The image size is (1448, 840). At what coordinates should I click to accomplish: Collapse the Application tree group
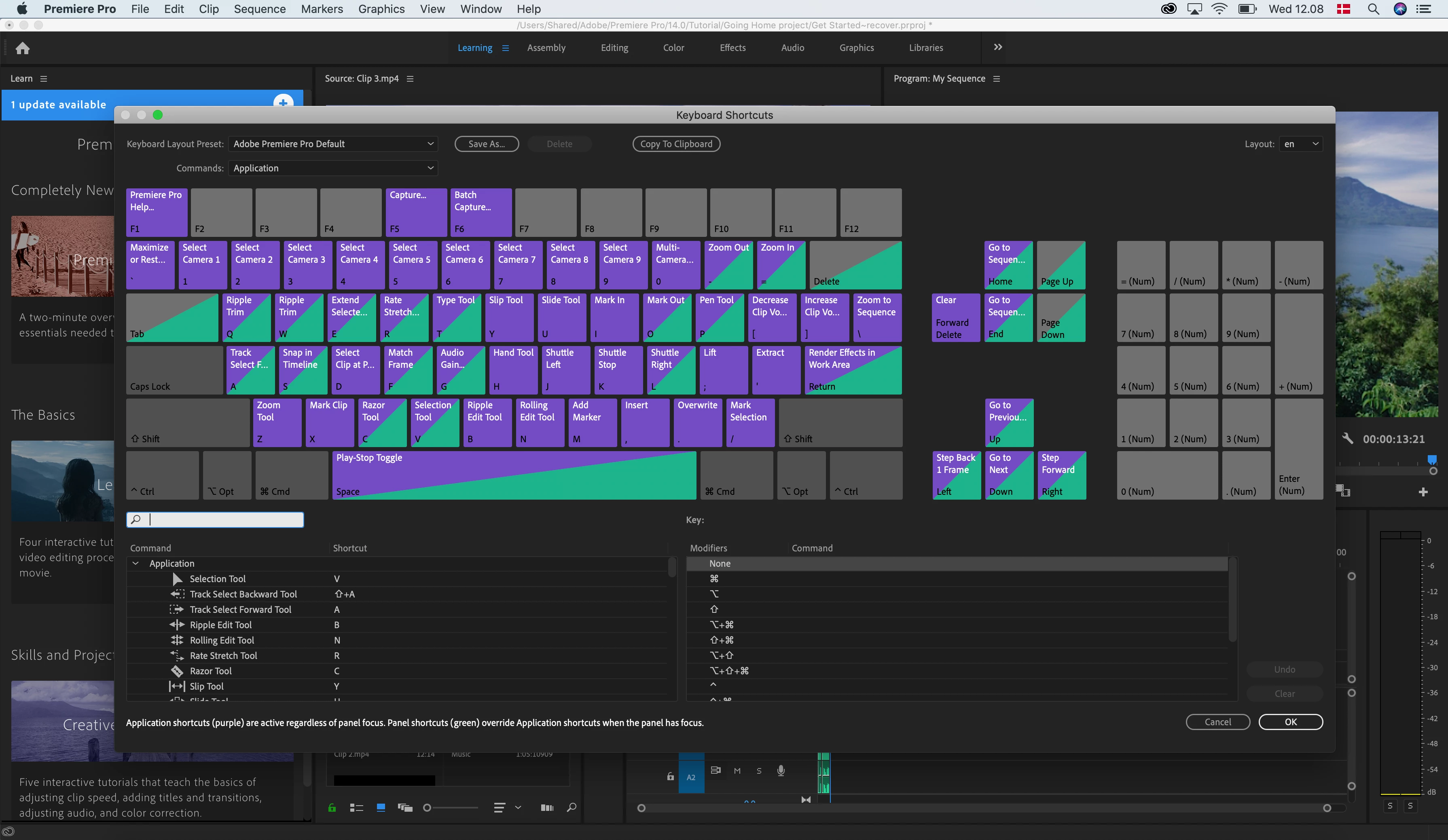(x=135, y=563)
